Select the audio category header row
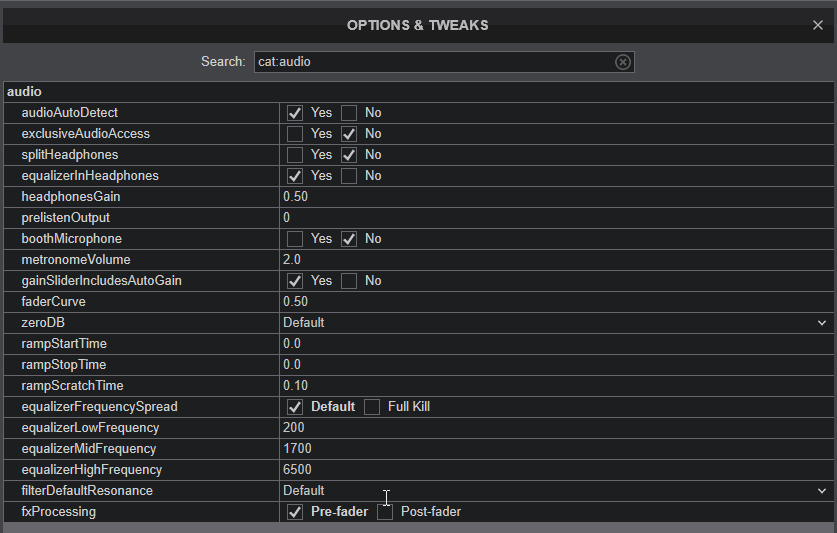 pyautogui.click(x=418, y=92)
